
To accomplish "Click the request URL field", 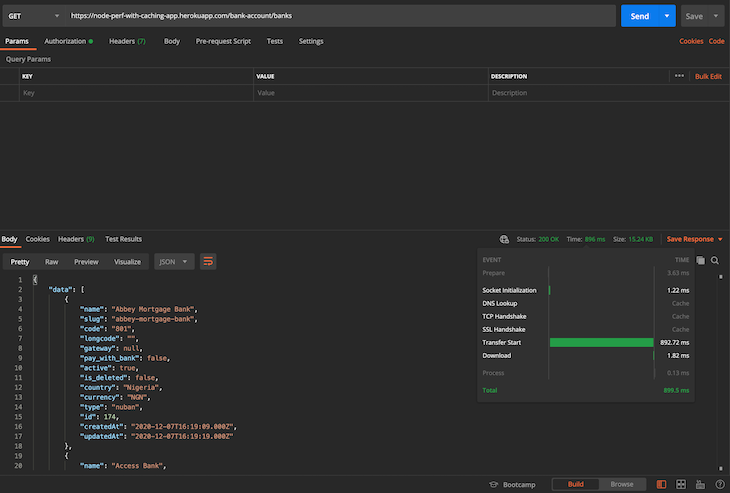I will [x=340, y=16].
